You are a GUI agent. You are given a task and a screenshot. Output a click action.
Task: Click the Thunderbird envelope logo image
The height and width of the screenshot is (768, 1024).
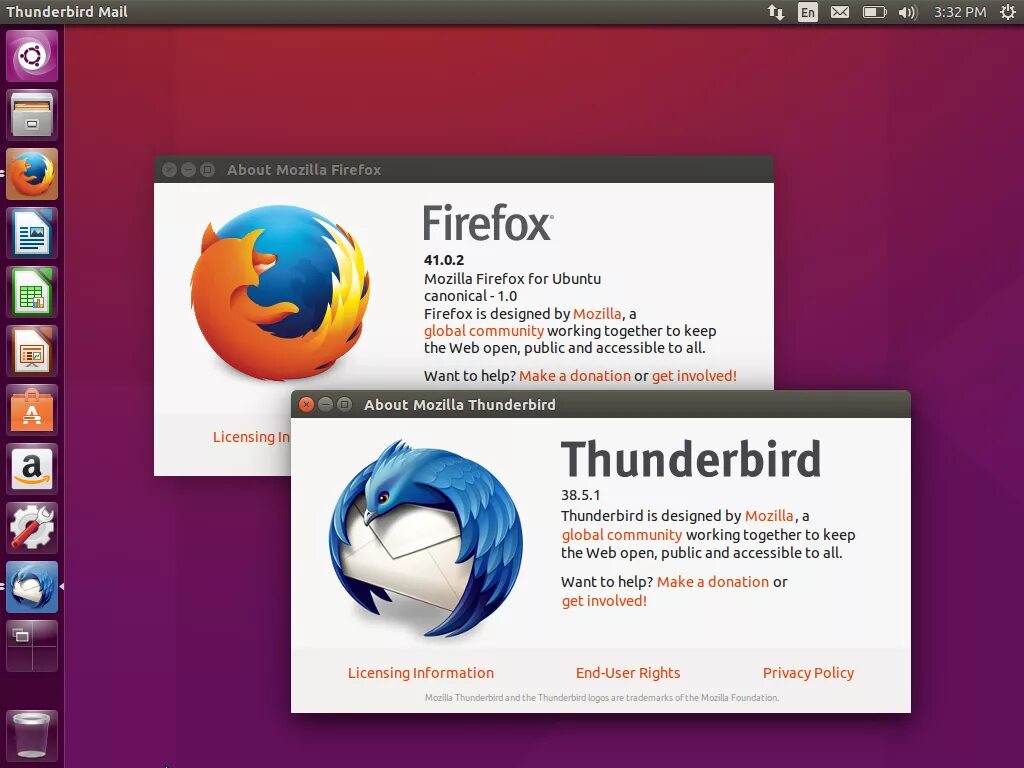click(426, 537)
